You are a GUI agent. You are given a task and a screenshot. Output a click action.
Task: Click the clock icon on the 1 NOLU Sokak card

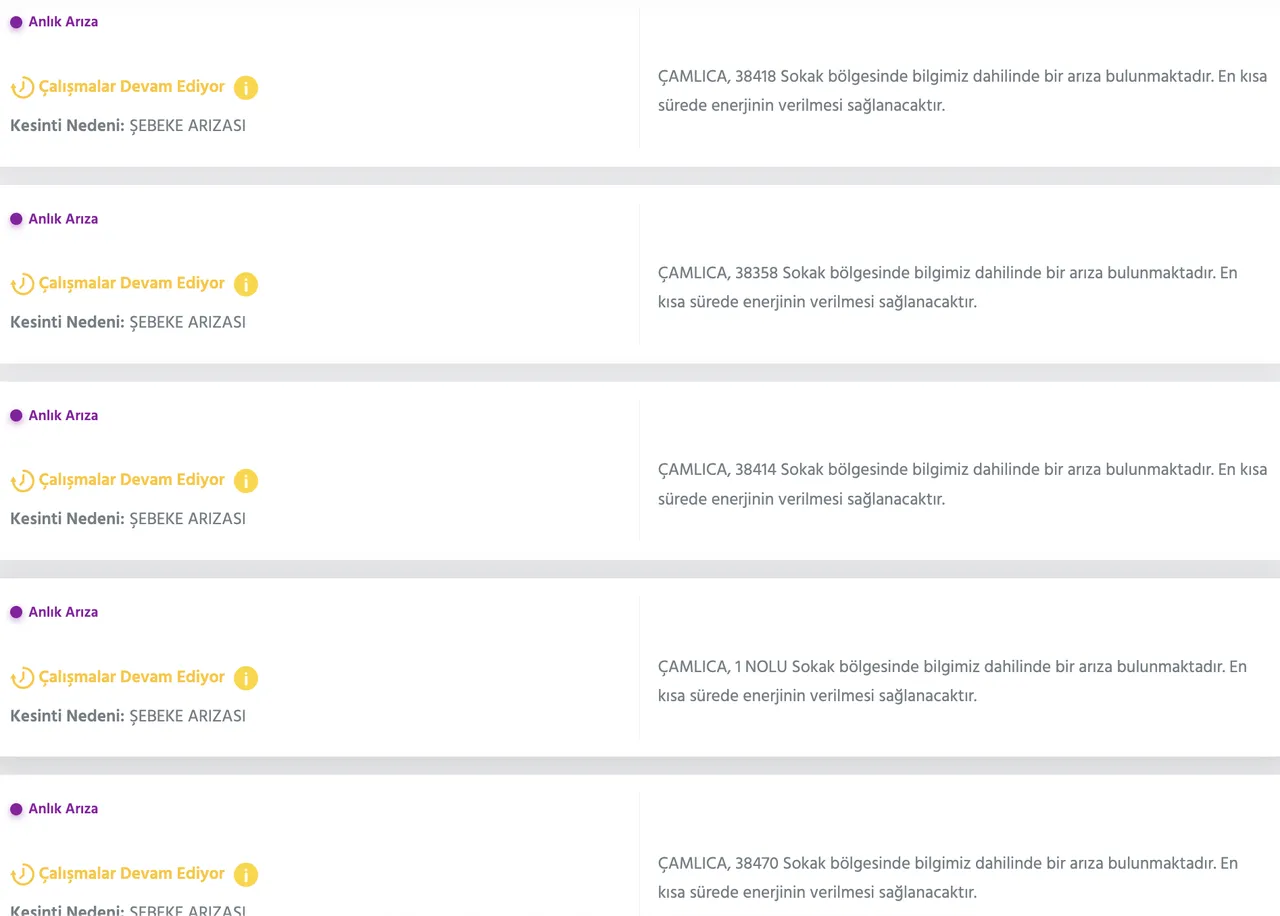(22, 678)
